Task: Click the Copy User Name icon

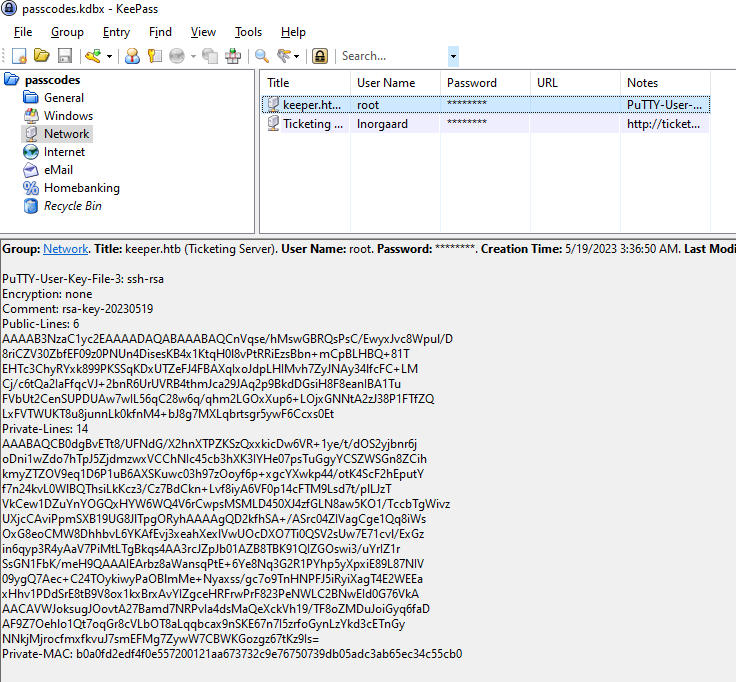Action: coord(132,56)
